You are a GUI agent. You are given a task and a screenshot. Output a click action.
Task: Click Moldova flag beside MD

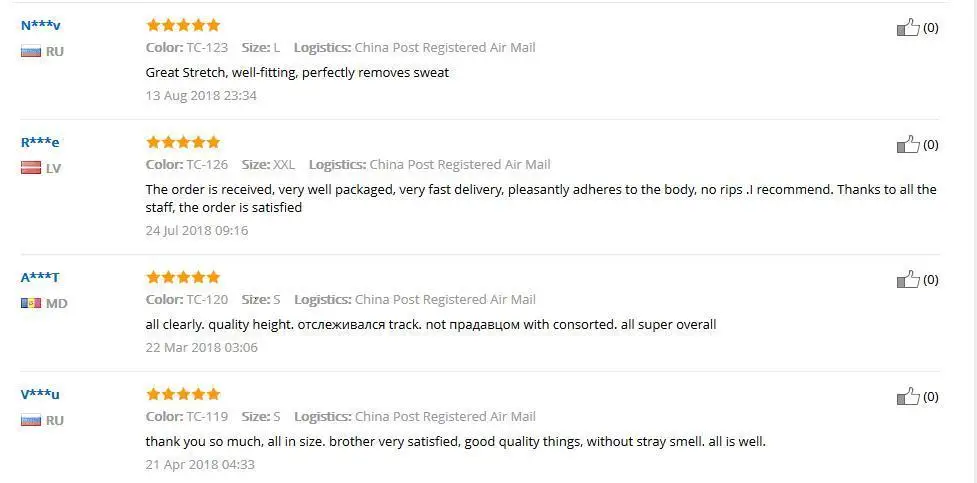pyautogui.click(x=31, y=303)
